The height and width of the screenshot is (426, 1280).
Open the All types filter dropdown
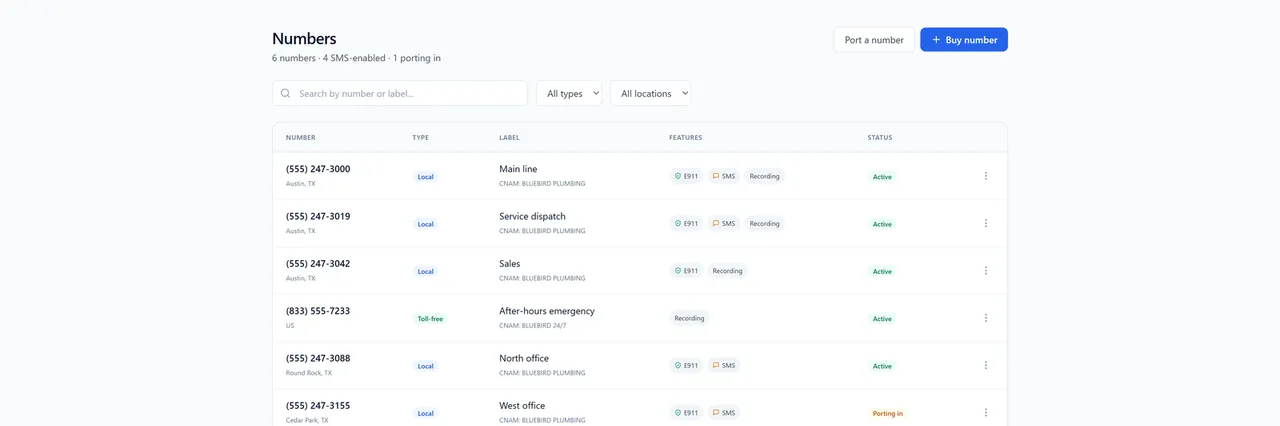(x=569, y=93)
